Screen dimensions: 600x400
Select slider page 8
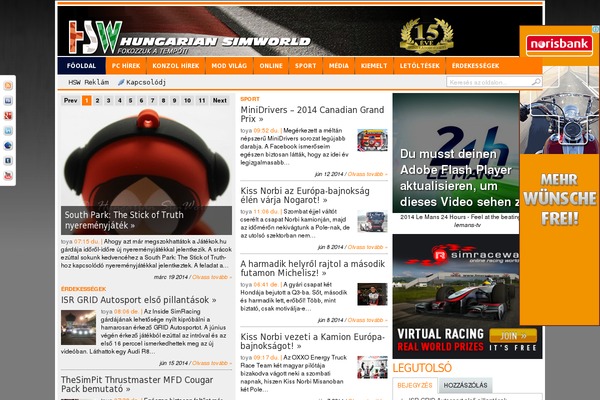pos(163,100)
